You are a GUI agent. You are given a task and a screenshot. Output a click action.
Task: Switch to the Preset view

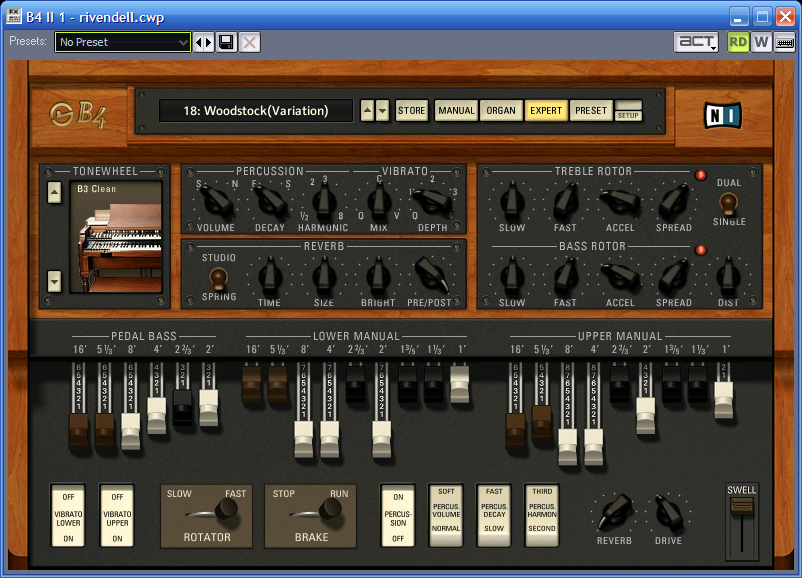[x=591, y=110]
